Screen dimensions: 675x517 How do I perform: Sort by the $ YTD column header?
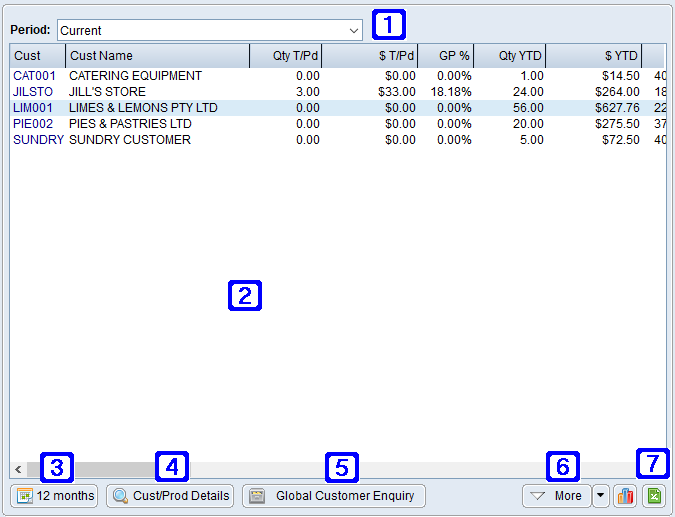click(x=594, y=56)
